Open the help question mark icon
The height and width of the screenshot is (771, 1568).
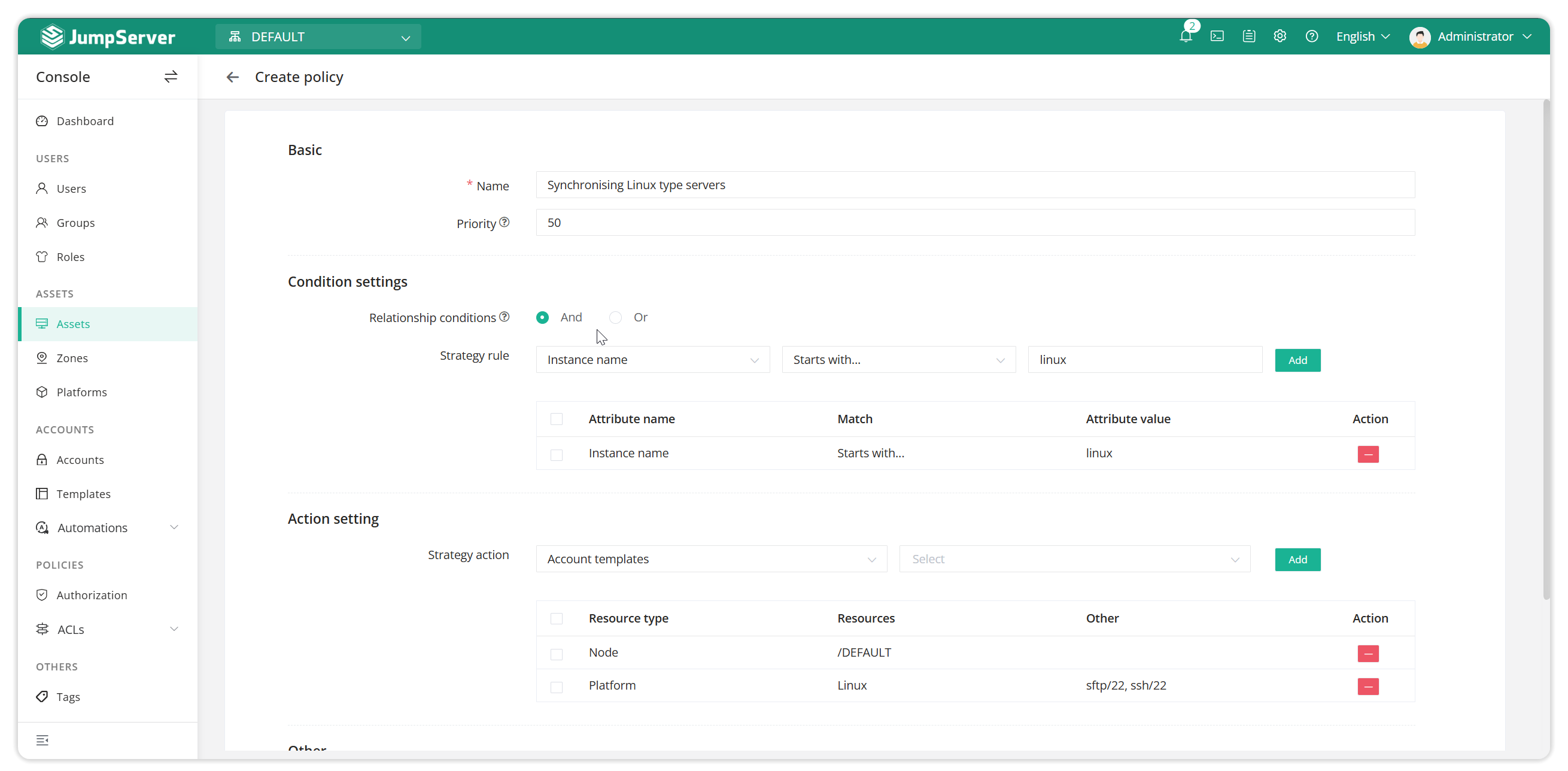1312,37
